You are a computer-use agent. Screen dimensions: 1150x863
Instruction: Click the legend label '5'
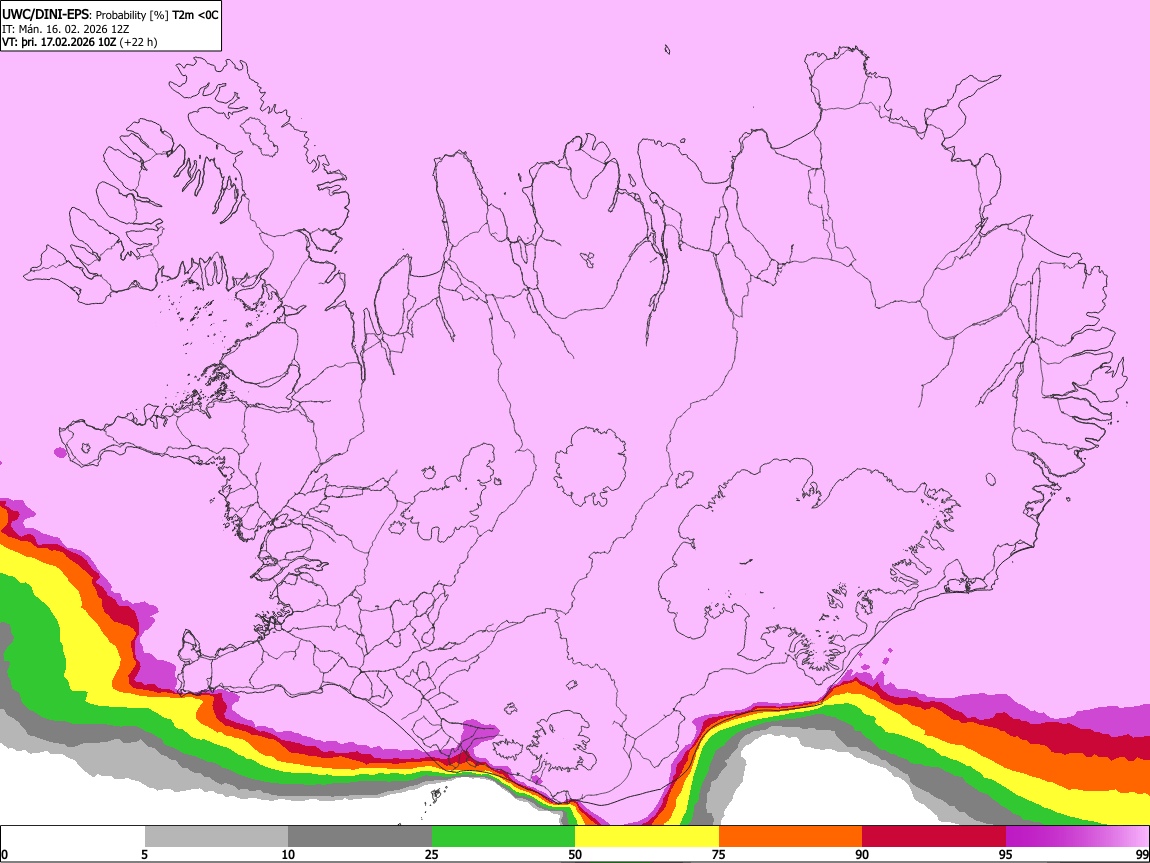(x=144, y=854)
